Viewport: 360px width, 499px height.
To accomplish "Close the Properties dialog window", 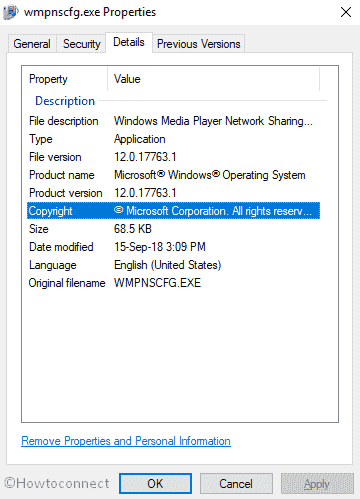I will tap(346, 12).
